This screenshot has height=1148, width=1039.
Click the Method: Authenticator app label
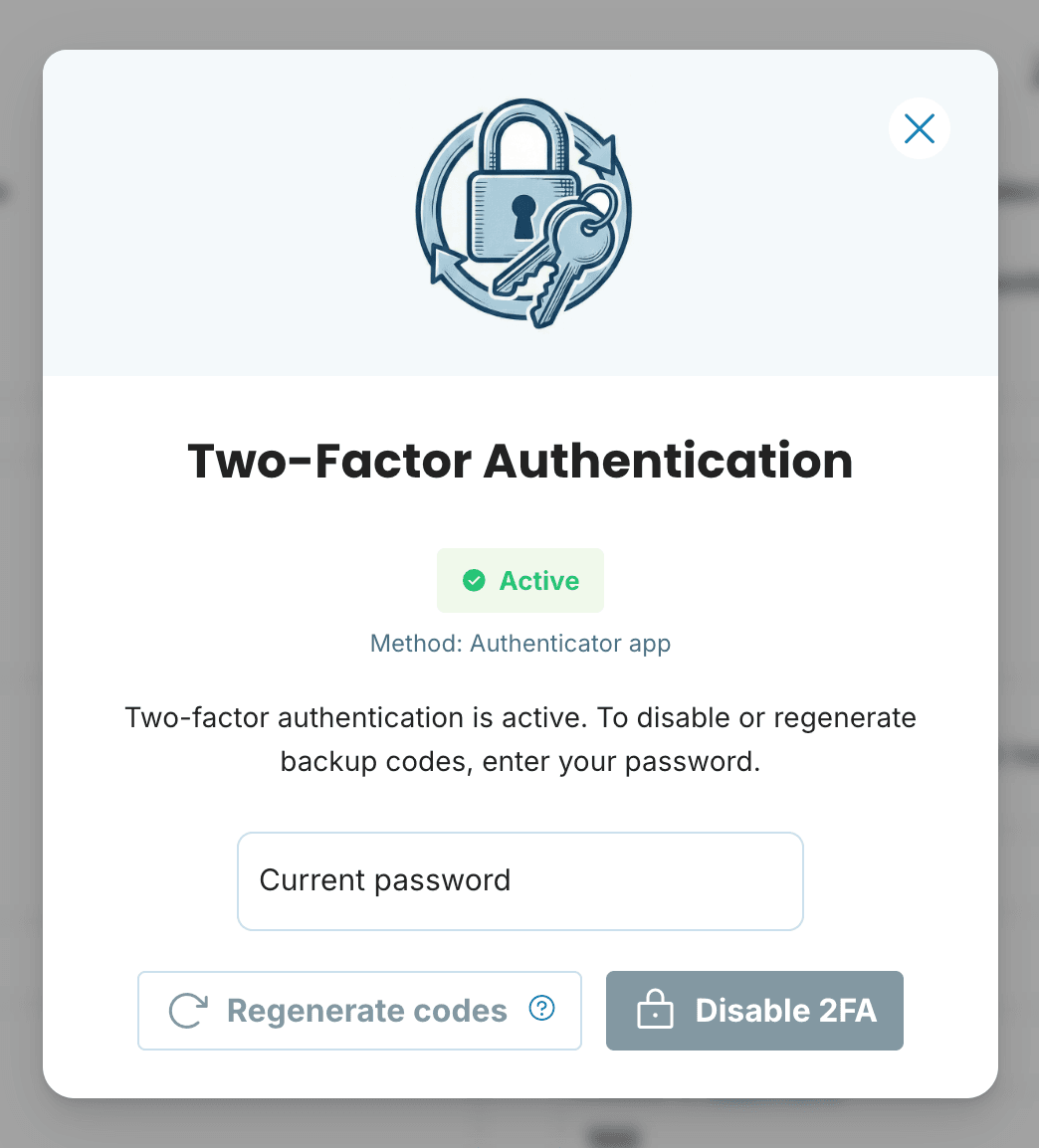click(519, 644)
